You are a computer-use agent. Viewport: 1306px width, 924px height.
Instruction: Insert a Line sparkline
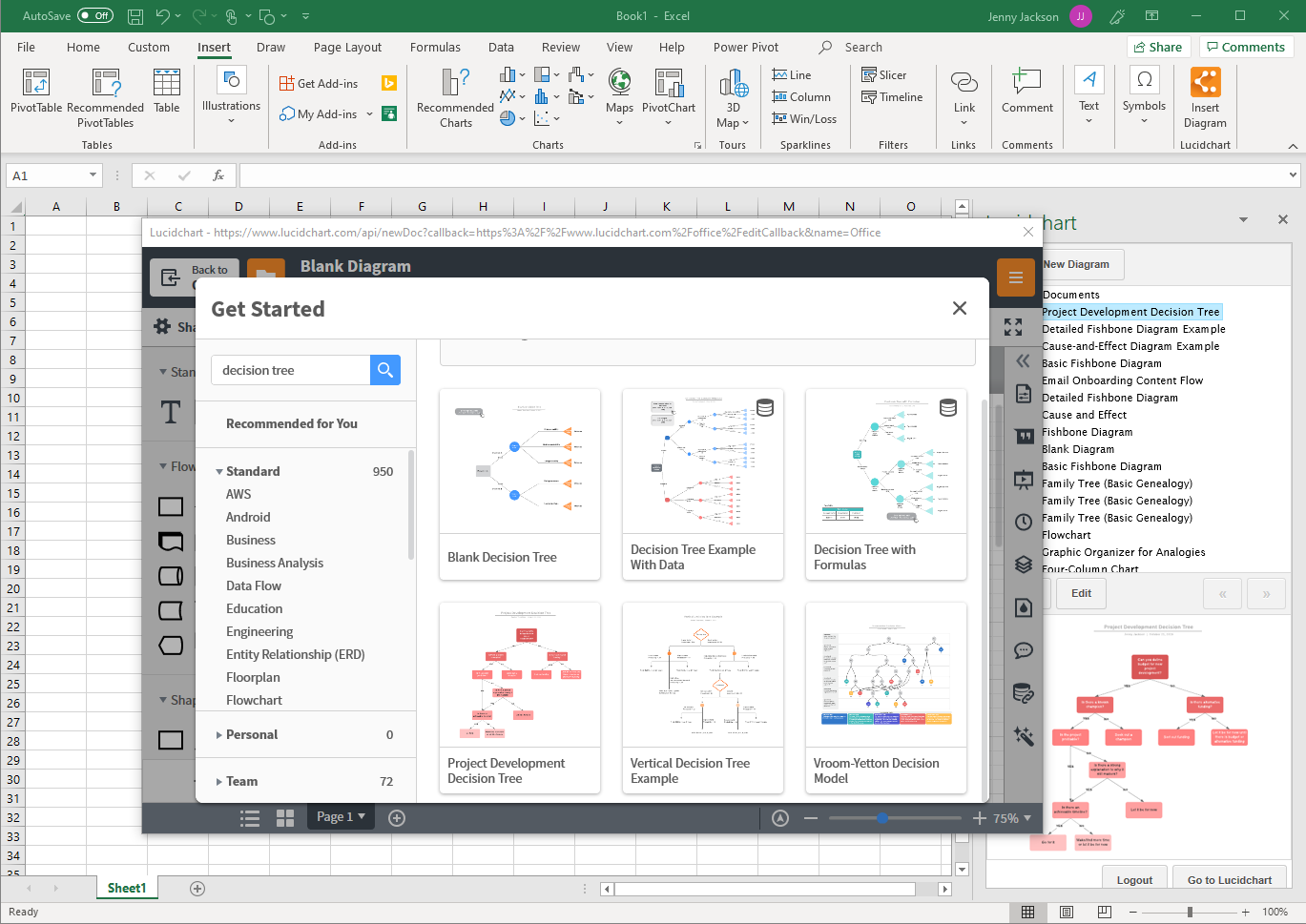tap(792, 75)
